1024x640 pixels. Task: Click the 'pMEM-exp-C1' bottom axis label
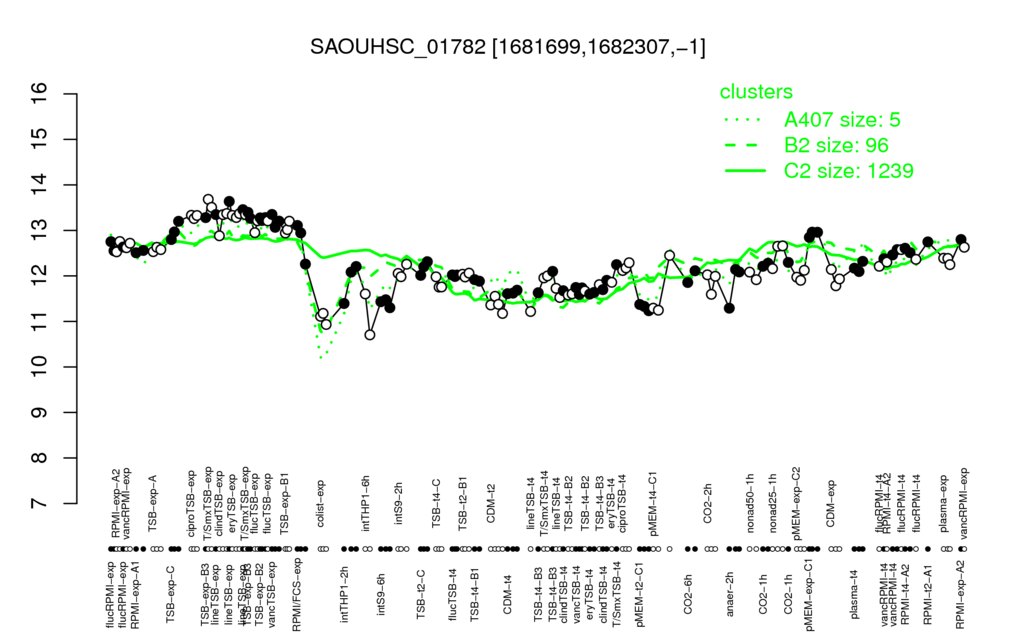(x=810, y=594)
